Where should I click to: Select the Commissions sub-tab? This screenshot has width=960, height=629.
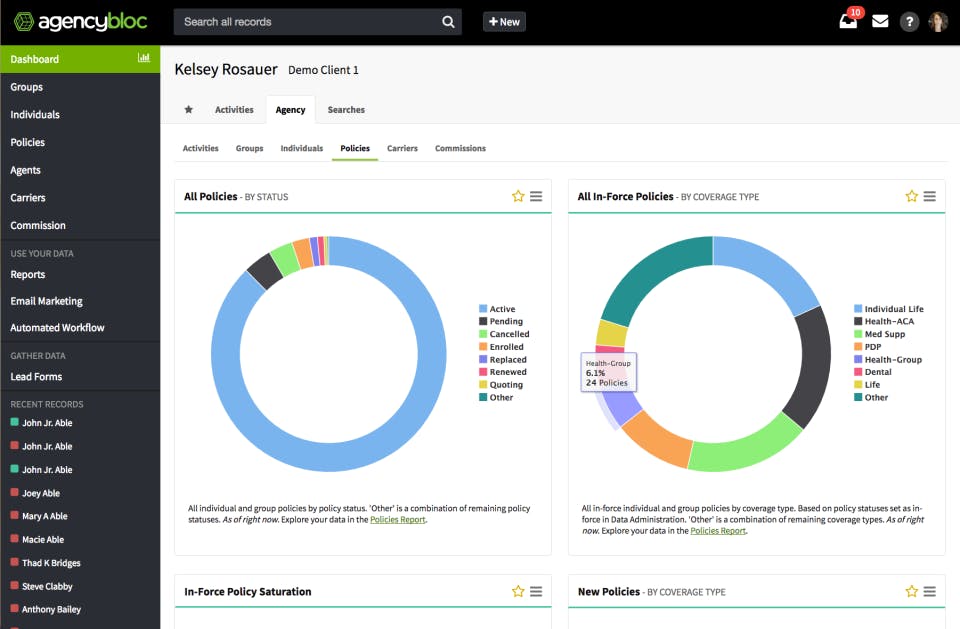point(460,148)
